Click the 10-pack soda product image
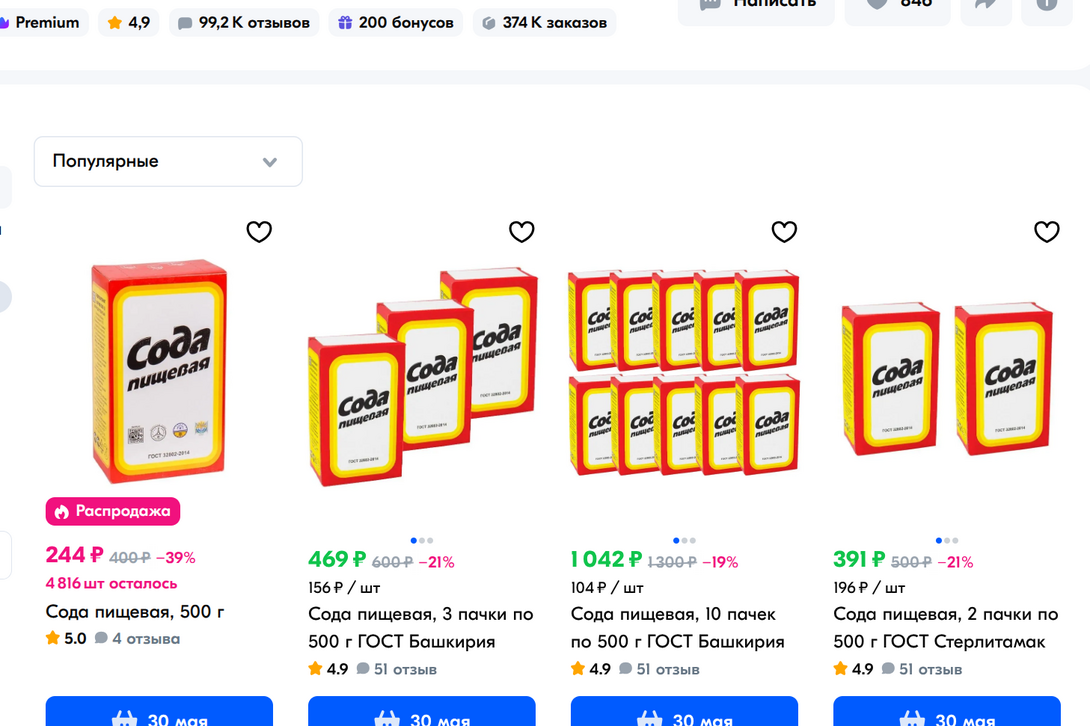 pos(684,373)
